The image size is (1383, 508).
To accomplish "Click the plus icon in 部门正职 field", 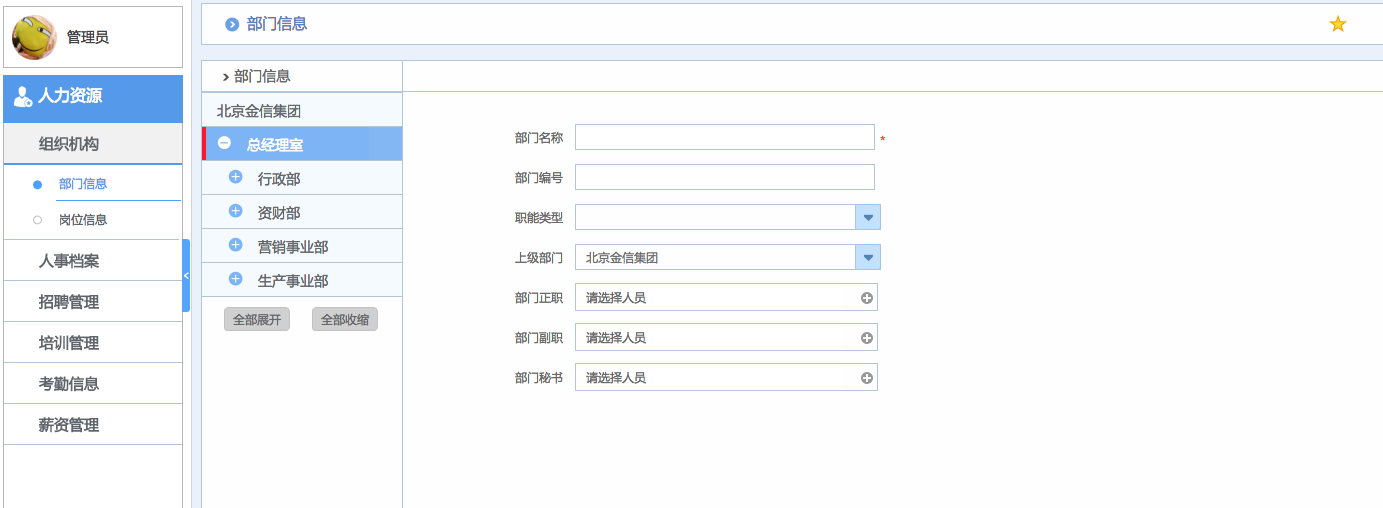I will (866, 298).
